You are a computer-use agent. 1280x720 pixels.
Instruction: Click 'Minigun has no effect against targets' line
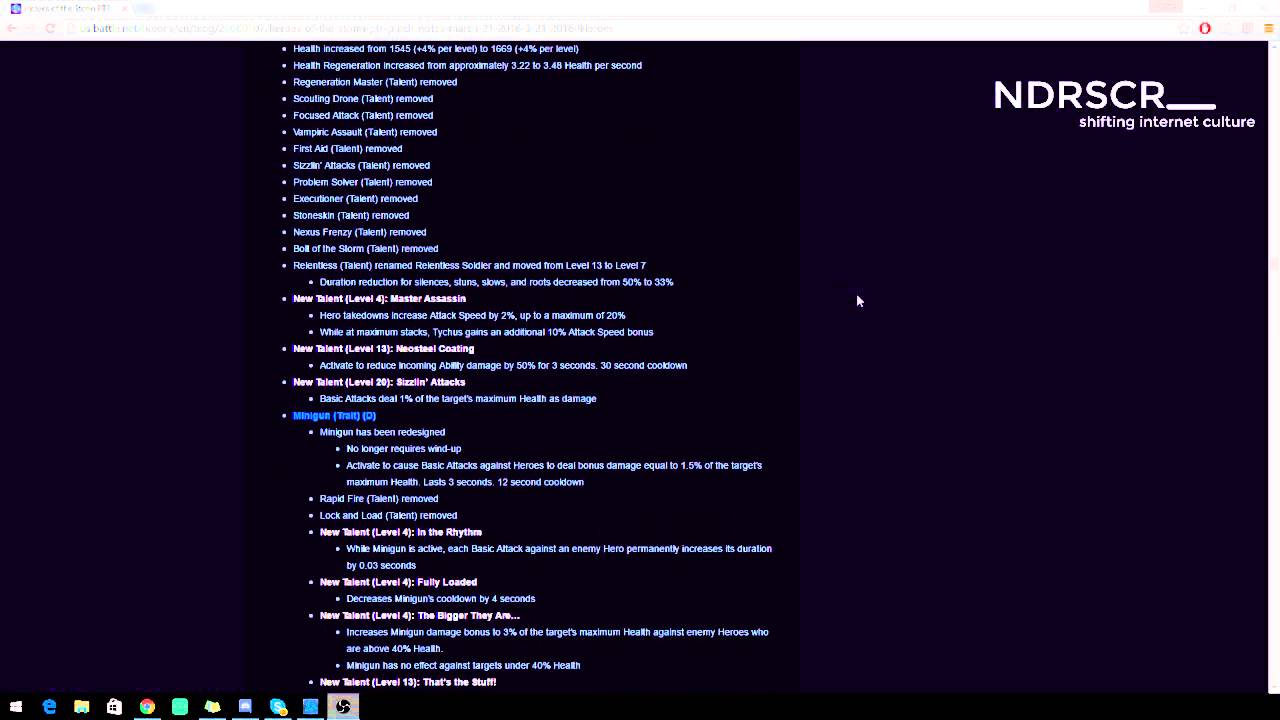point(463,665)
